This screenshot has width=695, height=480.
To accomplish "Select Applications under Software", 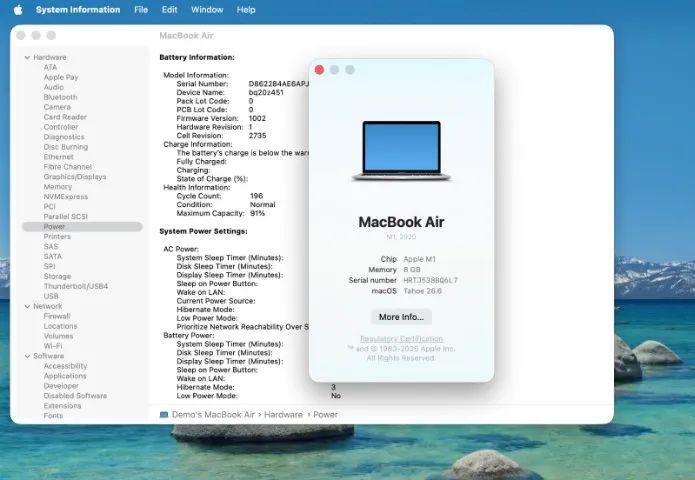I will click(65, 376).
